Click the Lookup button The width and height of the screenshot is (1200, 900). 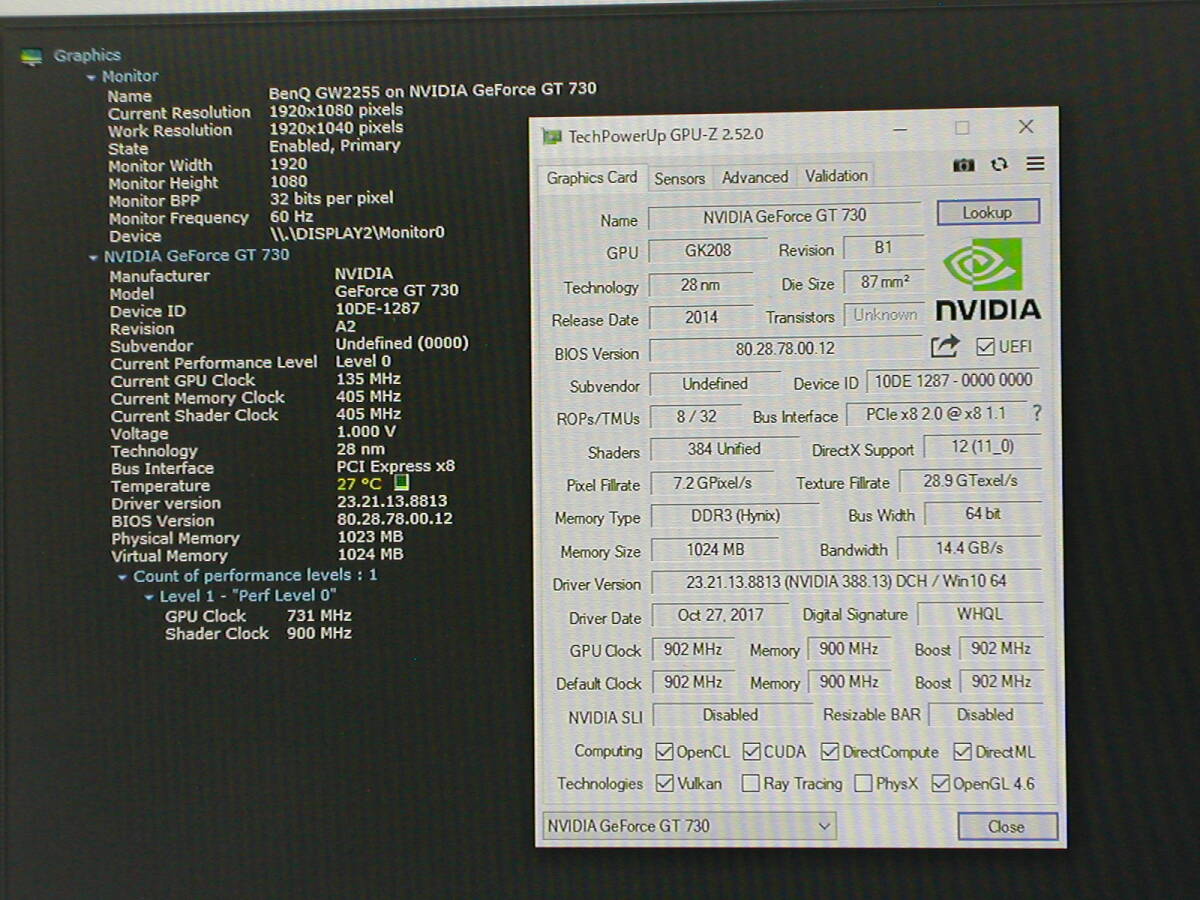(x=988, y=212)
